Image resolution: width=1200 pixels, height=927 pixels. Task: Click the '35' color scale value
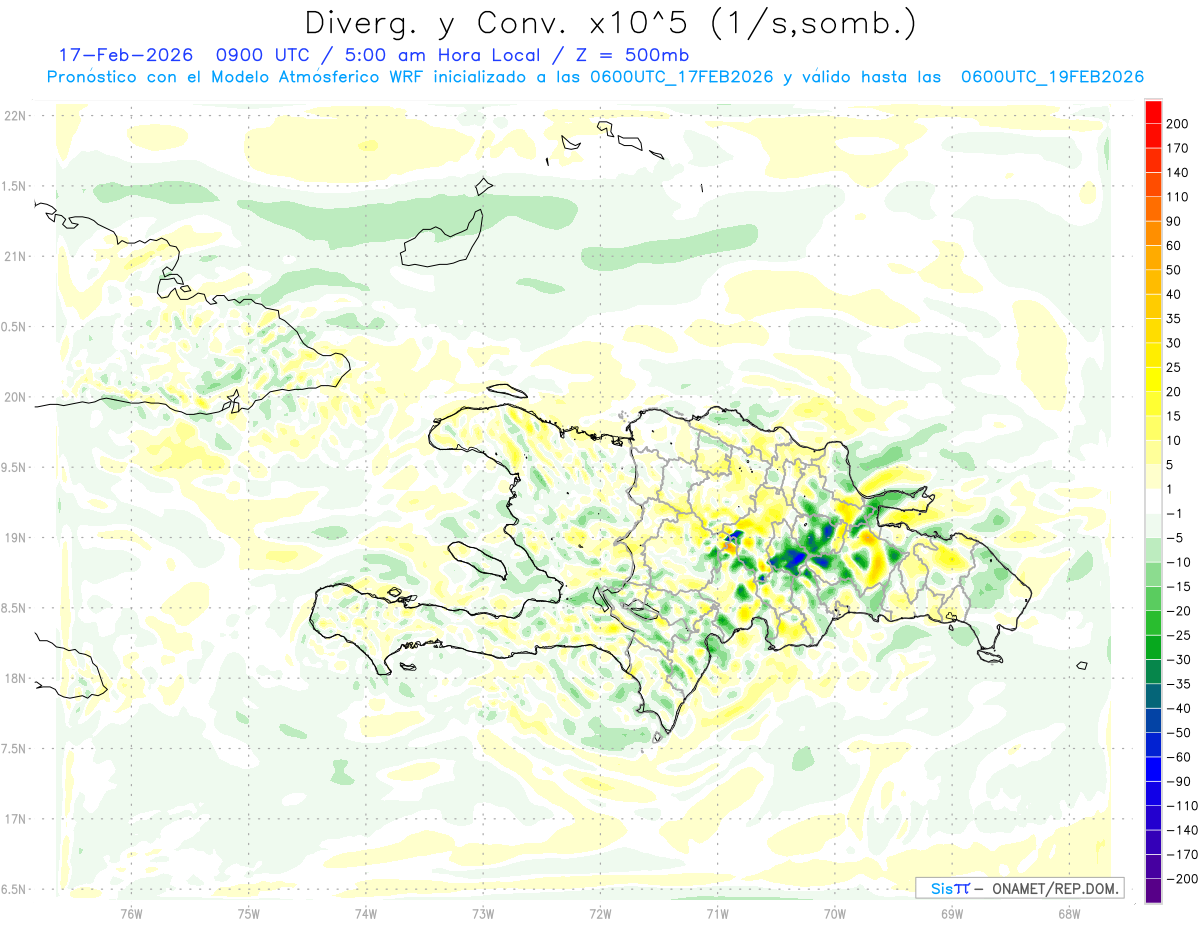pos(1175,319)
